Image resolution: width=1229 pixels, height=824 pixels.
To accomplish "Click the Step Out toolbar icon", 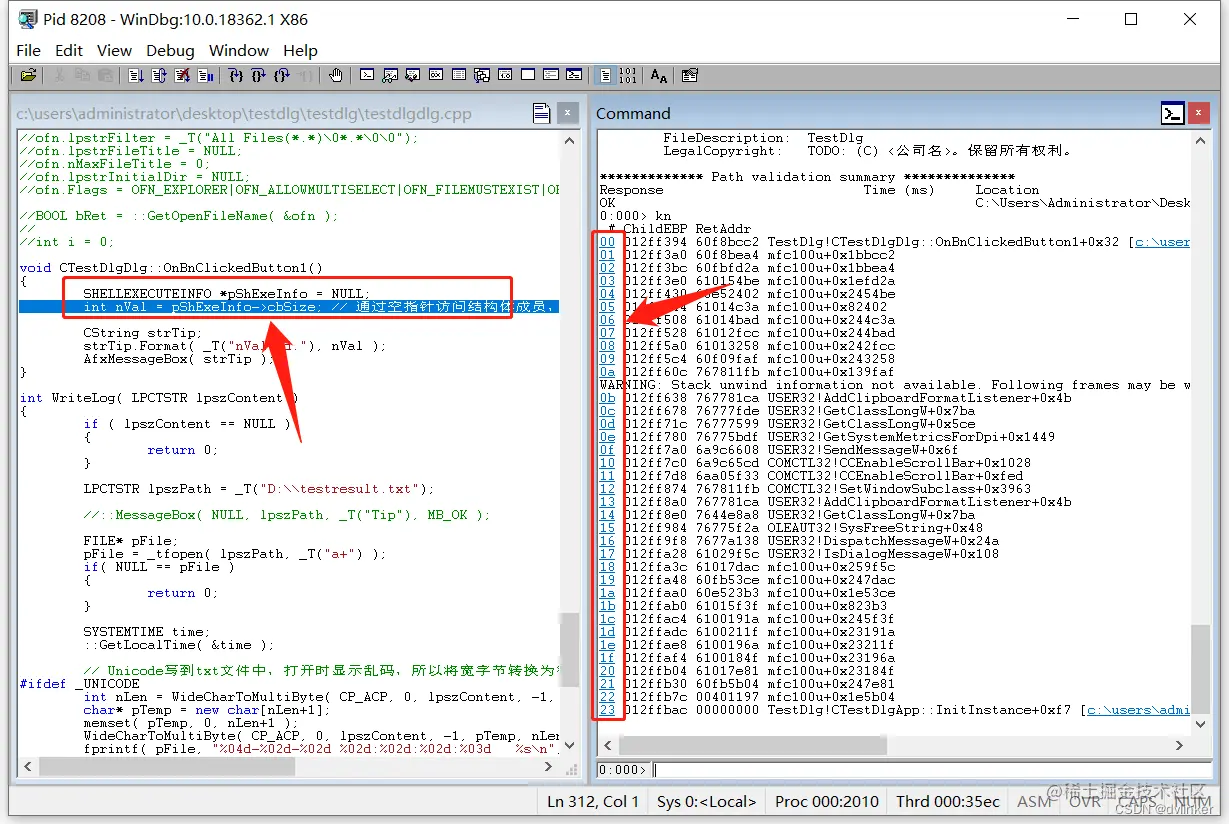I will pyautogui.click(x=282, y=75).
